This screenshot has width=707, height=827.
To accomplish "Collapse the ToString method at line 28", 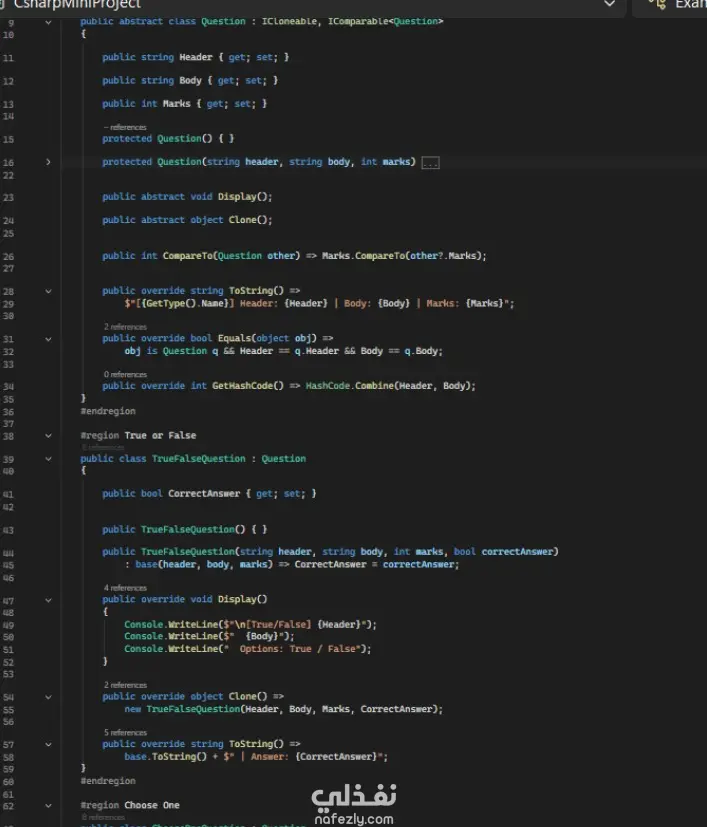I will (49, 291).
